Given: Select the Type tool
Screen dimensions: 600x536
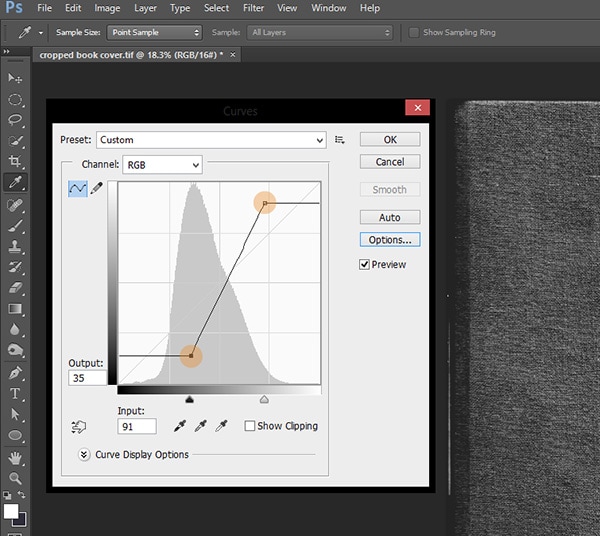Looking at the screenshot, I should (15, 394).
